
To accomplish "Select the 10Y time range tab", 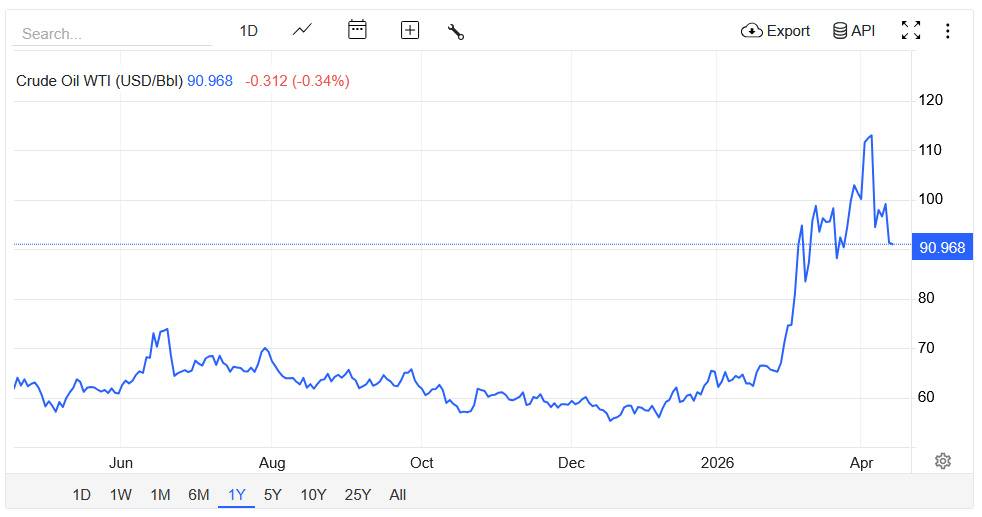I will click(x=313, y=495).
